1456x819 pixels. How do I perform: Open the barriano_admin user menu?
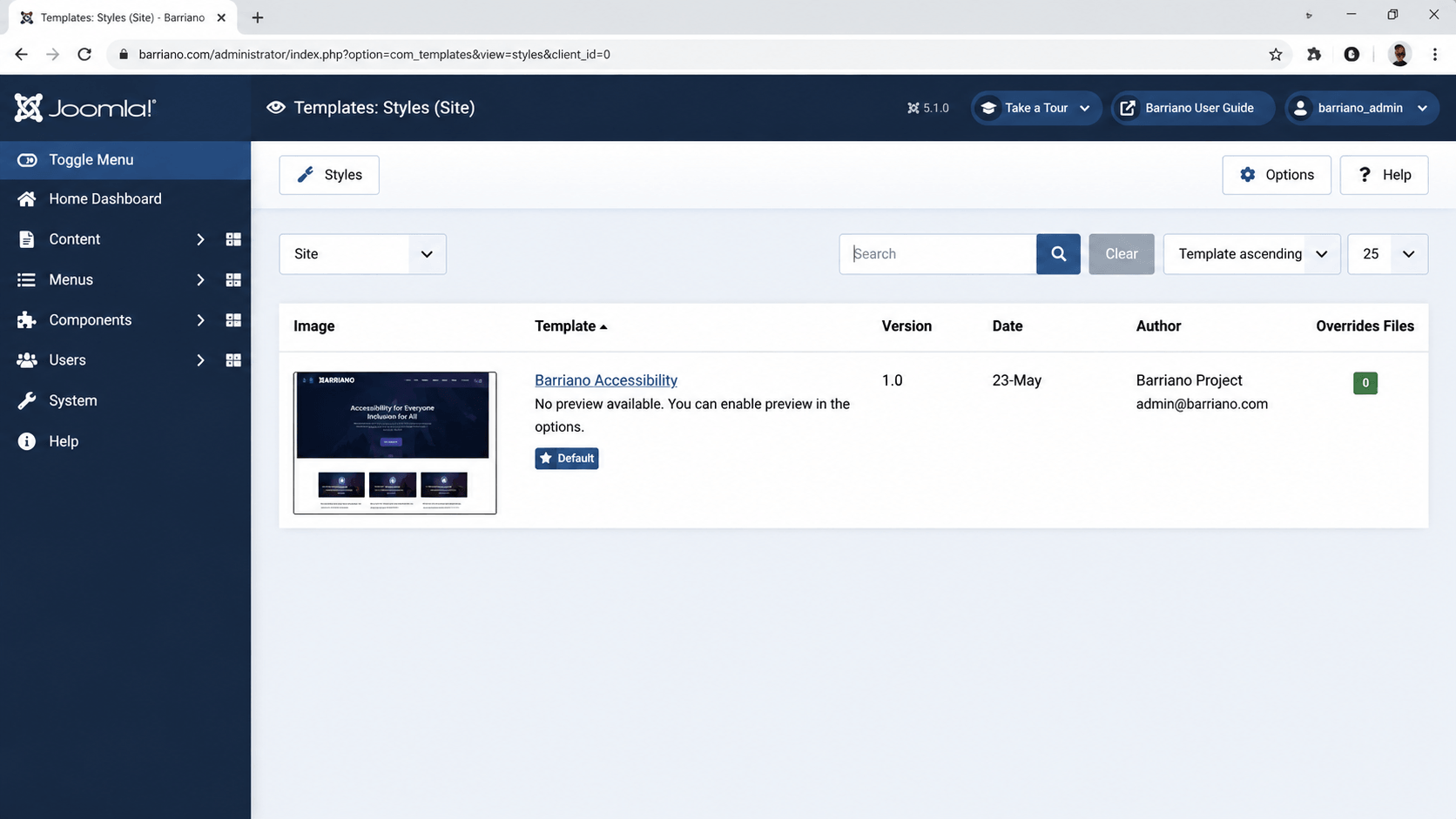[x=1361, y=108]
